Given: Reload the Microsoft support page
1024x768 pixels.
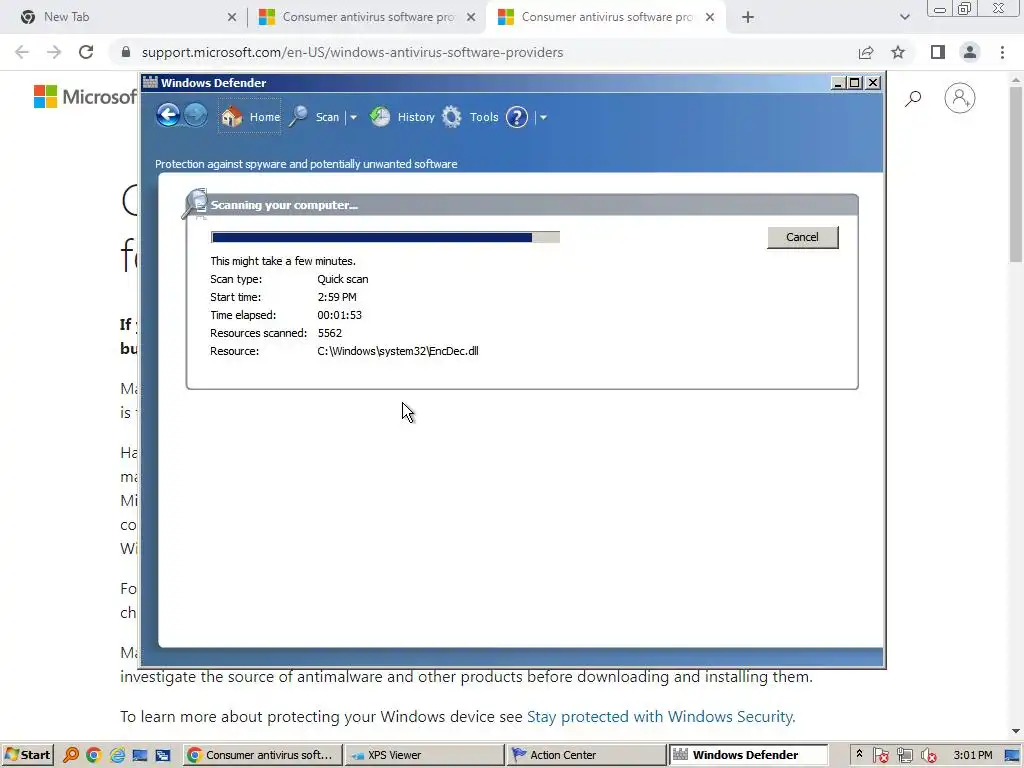Looking at the screenshot, I should pyautogui.click(x=86, y=52).
